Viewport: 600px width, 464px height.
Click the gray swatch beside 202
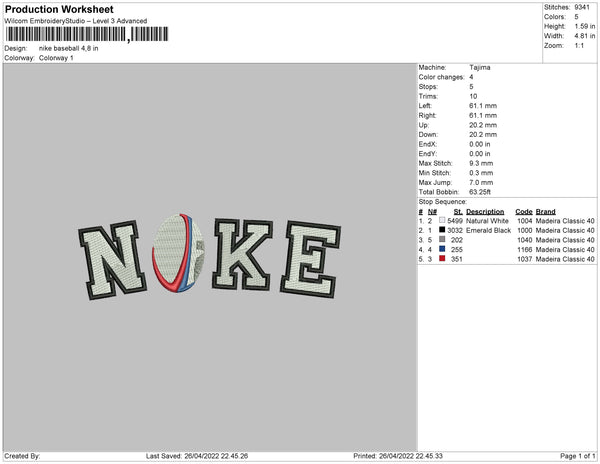point(442,240)
